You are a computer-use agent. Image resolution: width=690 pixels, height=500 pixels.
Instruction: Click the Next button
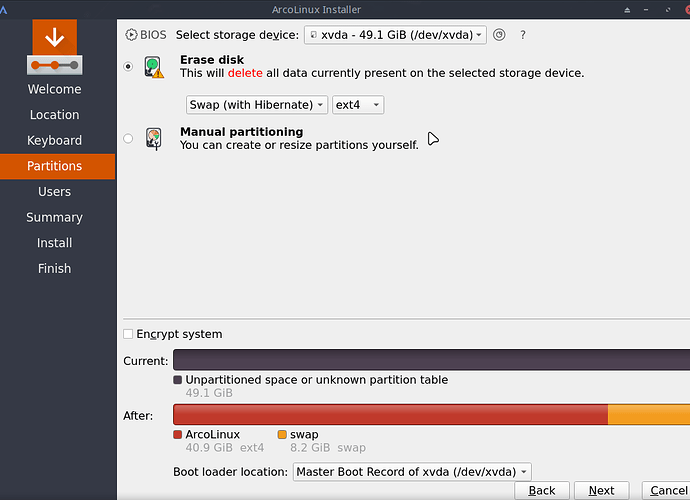pos(602,490)
